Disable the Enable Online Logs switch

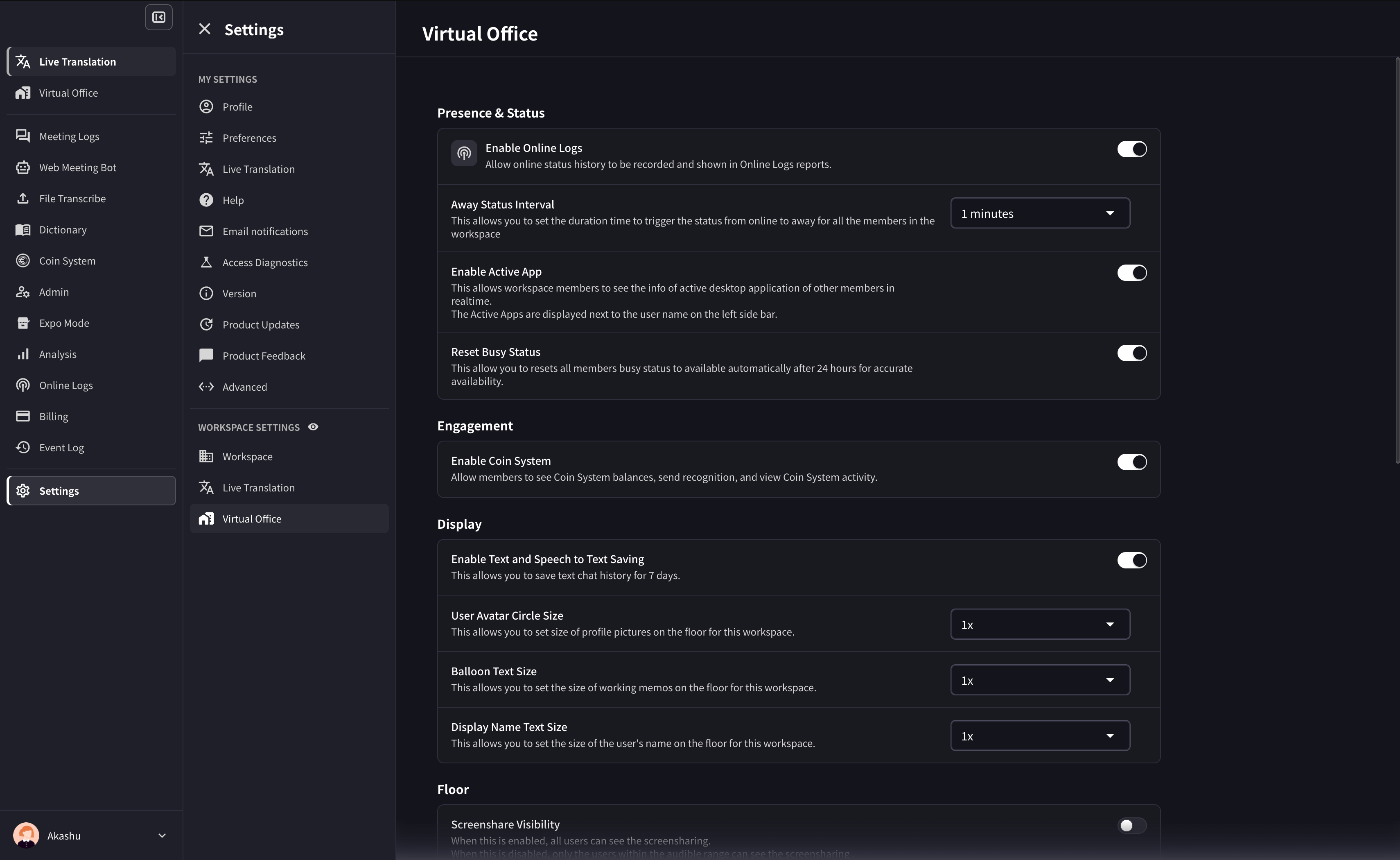click(x=1132, y=149)
